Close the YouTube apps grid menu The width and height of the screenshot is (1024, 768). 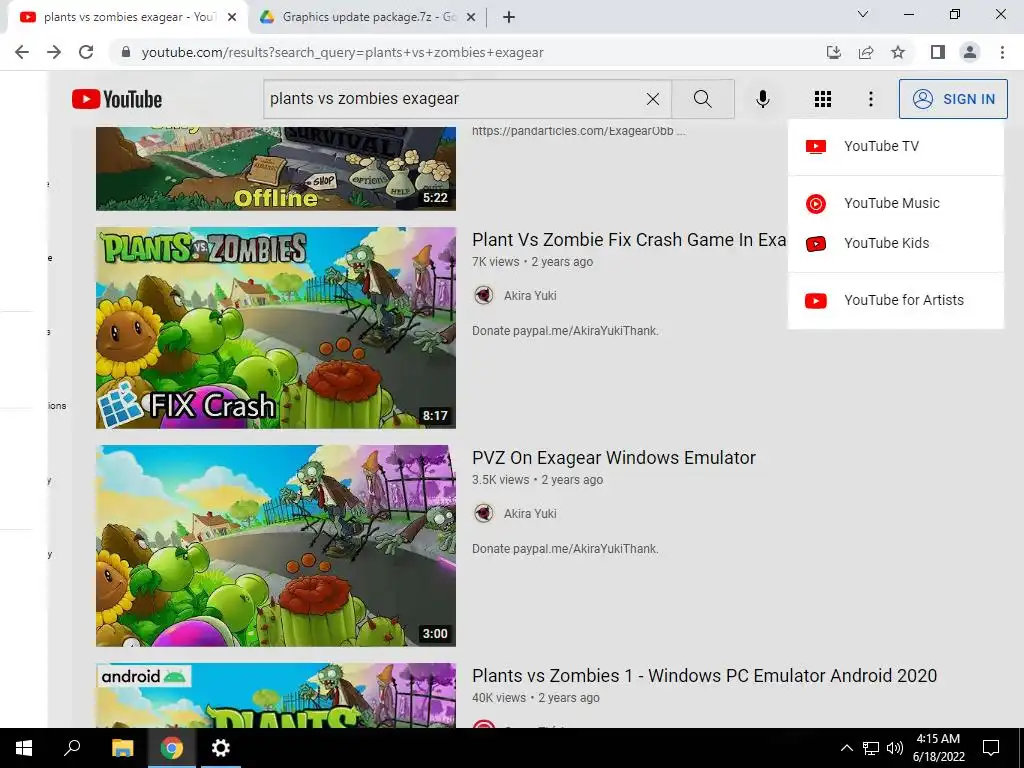coord(823,99)
